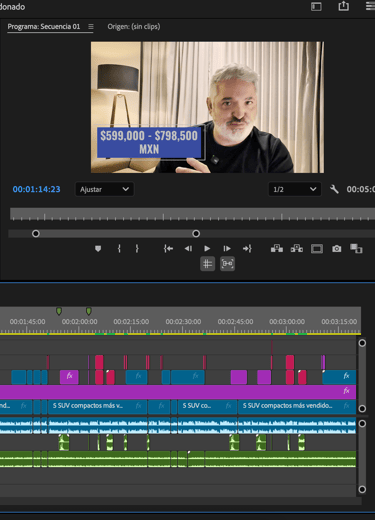Viewport: 375px width, 520px height.
Task: Open the comparison view icon
Action: 356,249
